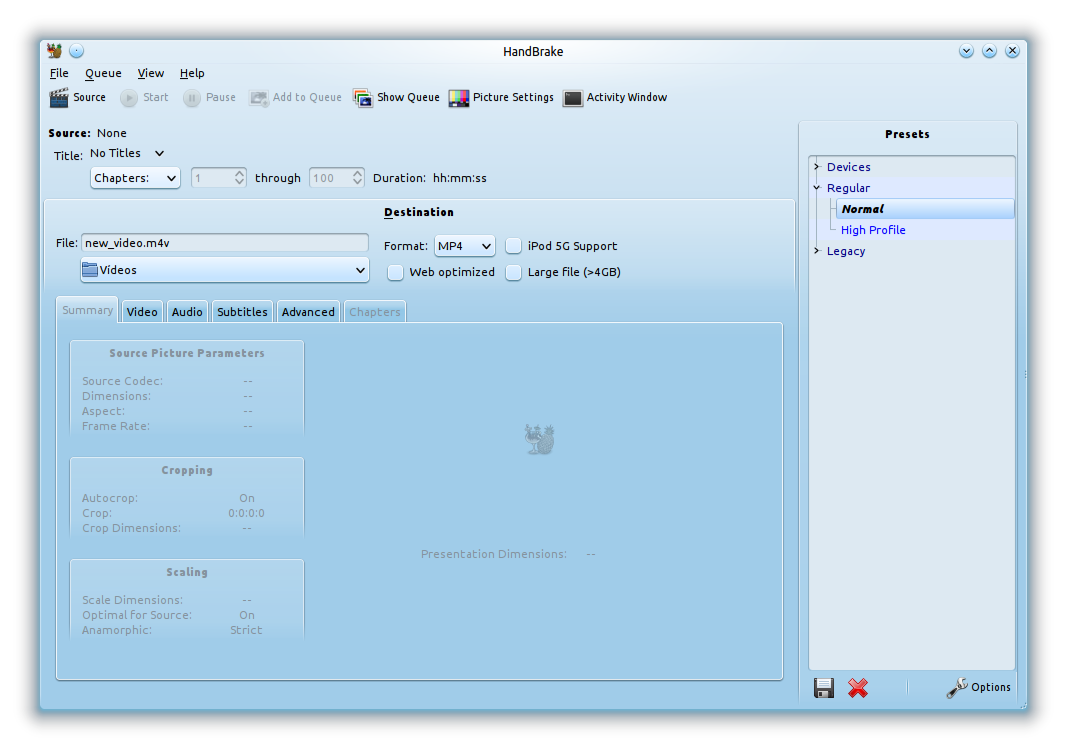The width and height of the screenshot is (1067, 749).
Task: Select the Normal preset
Action: tap(925, 209)
